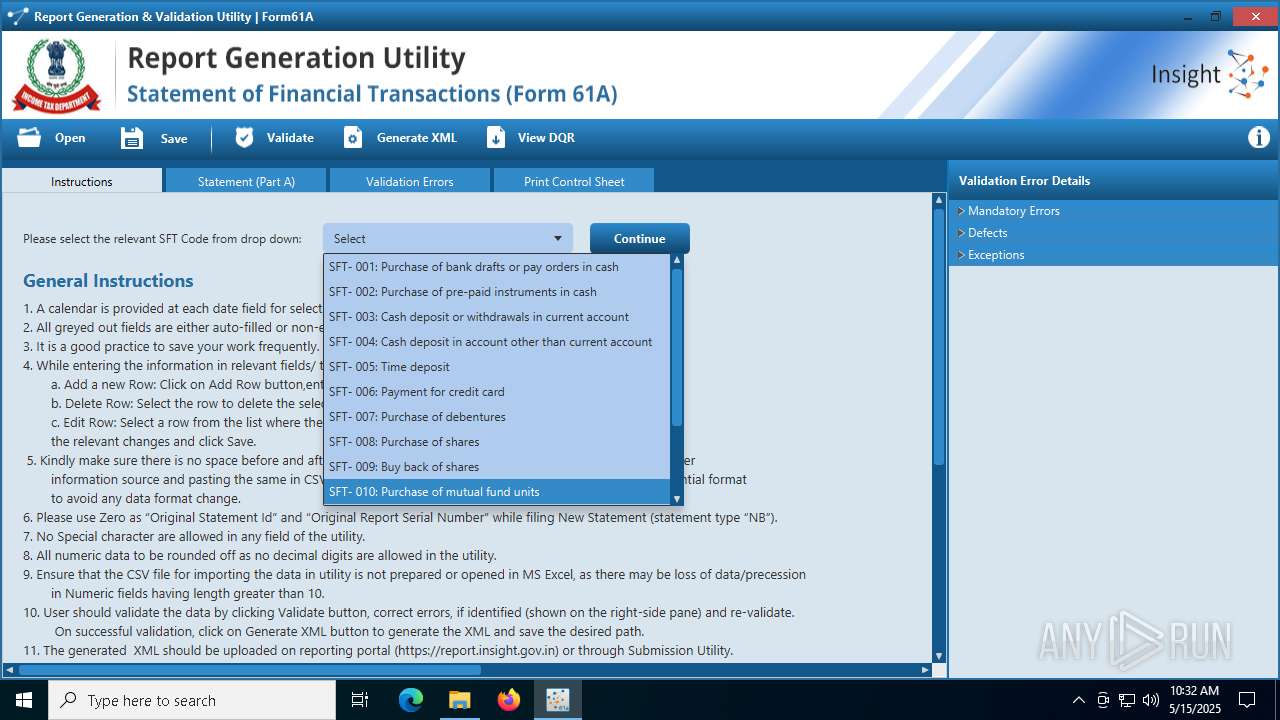Click the Windows taskbar search box
1280x720 pixels.
[x=192, y=700]
